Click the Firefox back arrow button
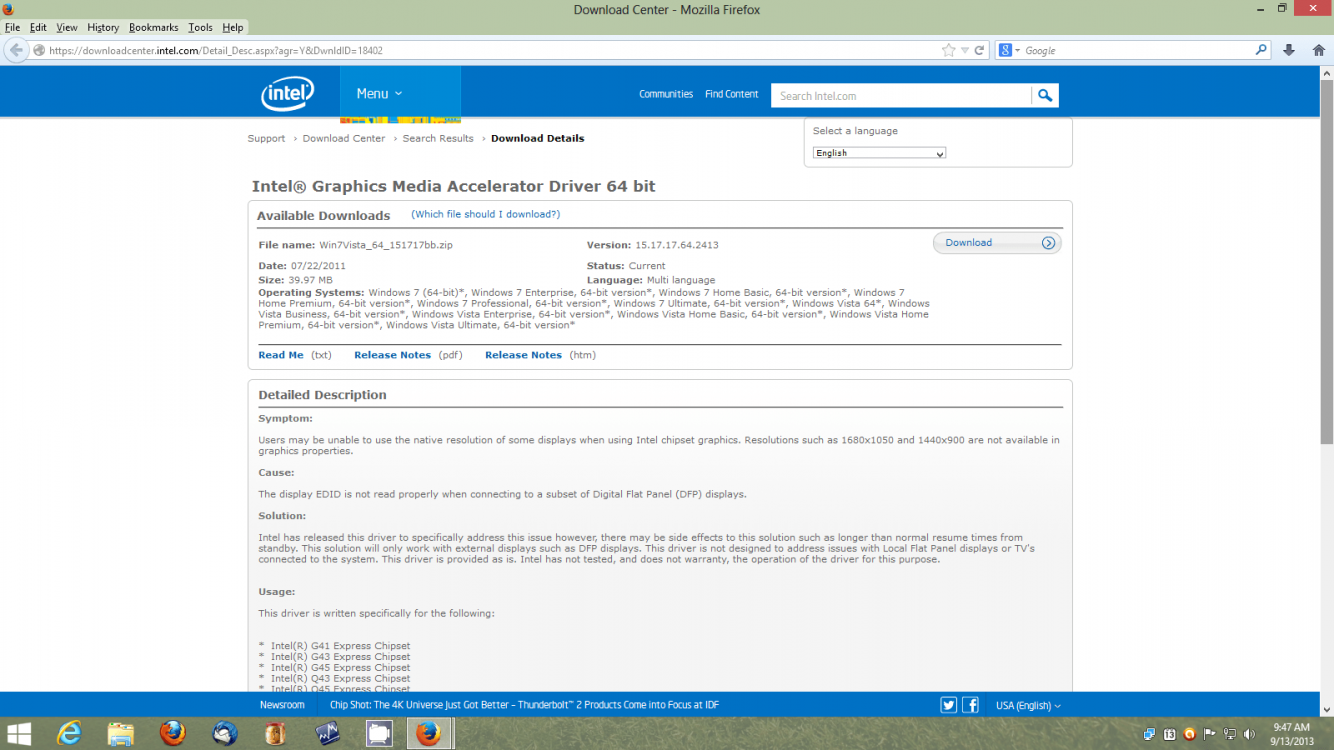This screenshot has width=1334, height=750. pos(16,50)
